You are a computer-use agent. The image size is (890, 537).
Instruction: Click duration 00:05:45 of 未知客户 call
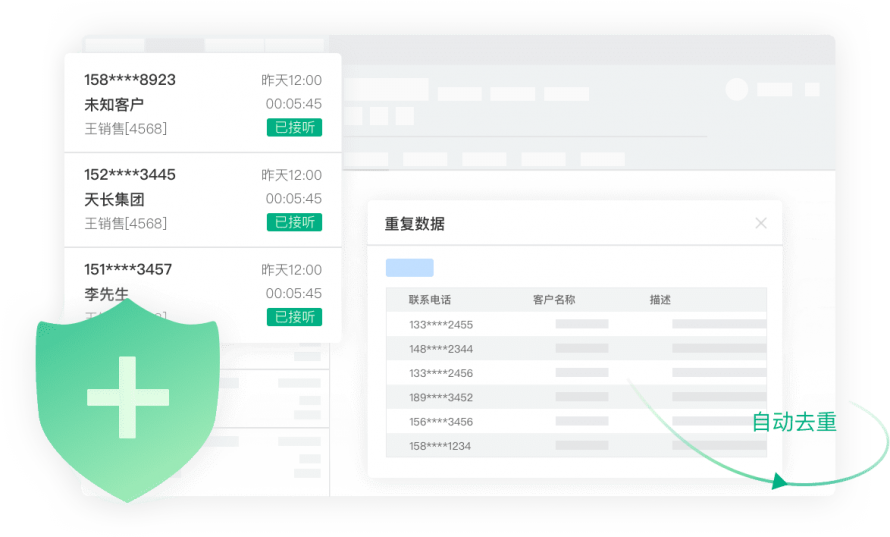pyautogui.click(x=293, y=104)
